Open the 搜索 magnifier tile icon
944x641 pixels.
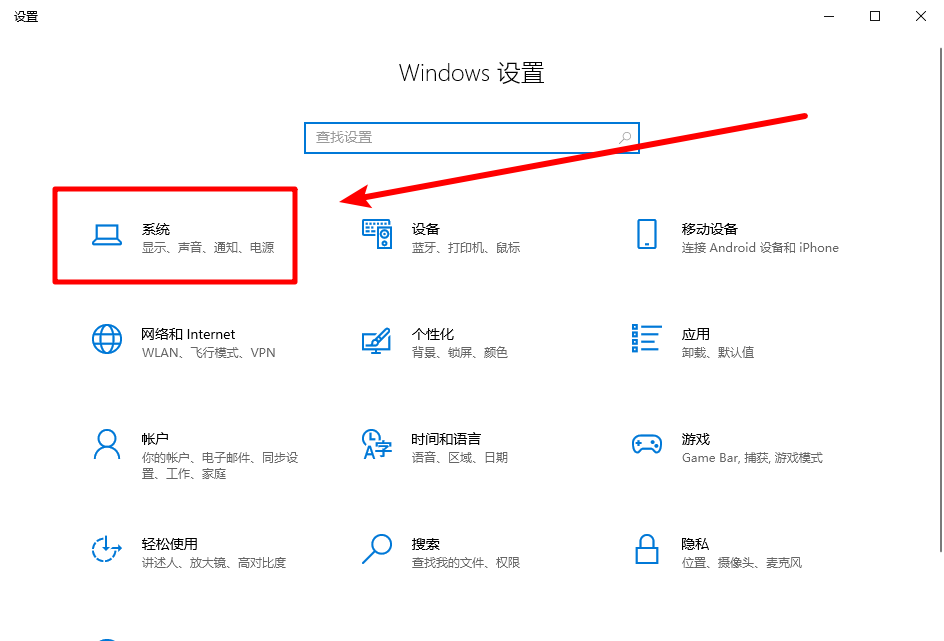pos(377,549)
